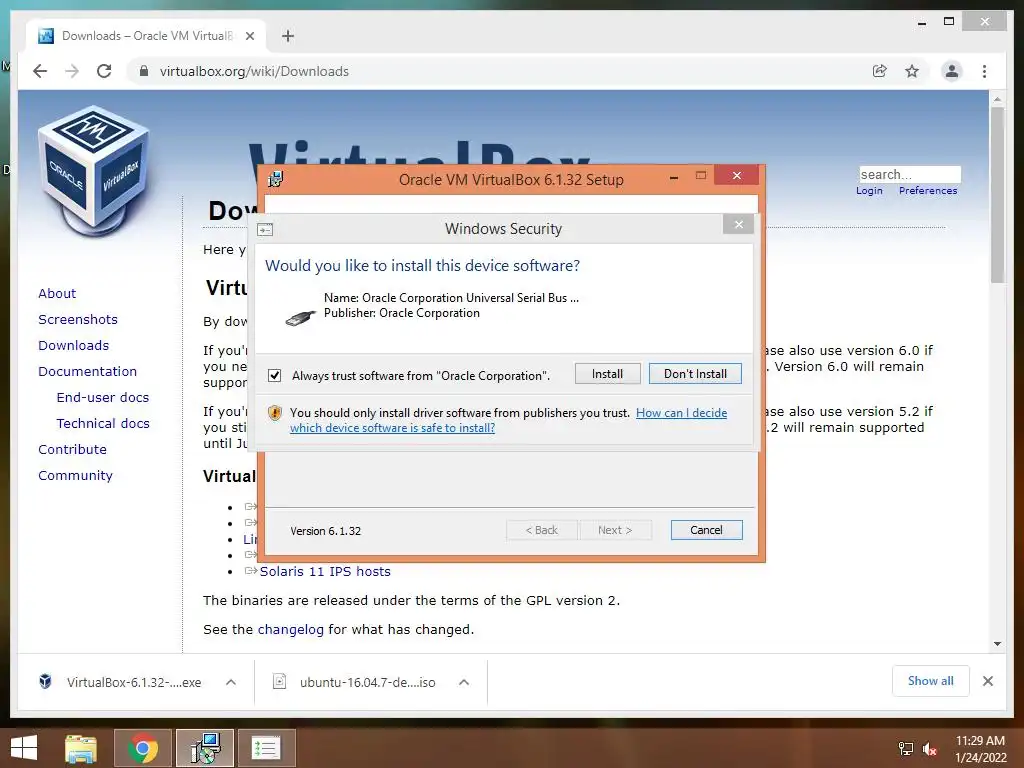Screen dimensions: 1024x768
Task: Open About in sidebar navigation
Action: pos(57,293)
